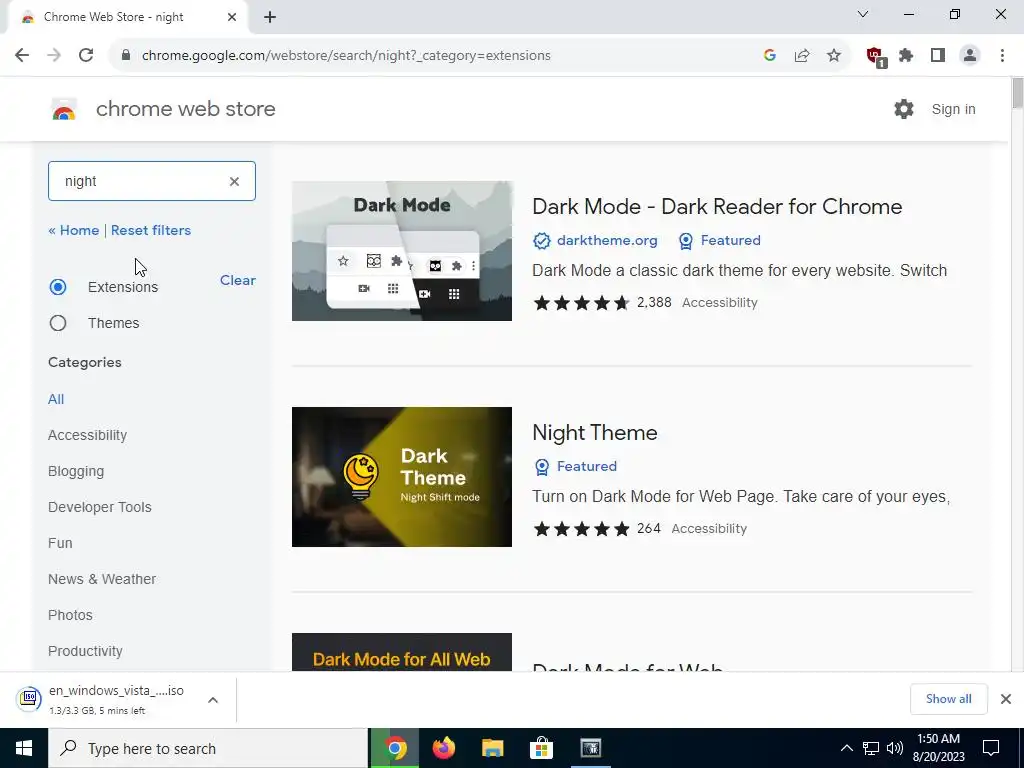The width and height of the screenshot is (1024, 768).
Task: Click the taskbar clock showing 1:50 AM
Action: click(x=938, y=748)
